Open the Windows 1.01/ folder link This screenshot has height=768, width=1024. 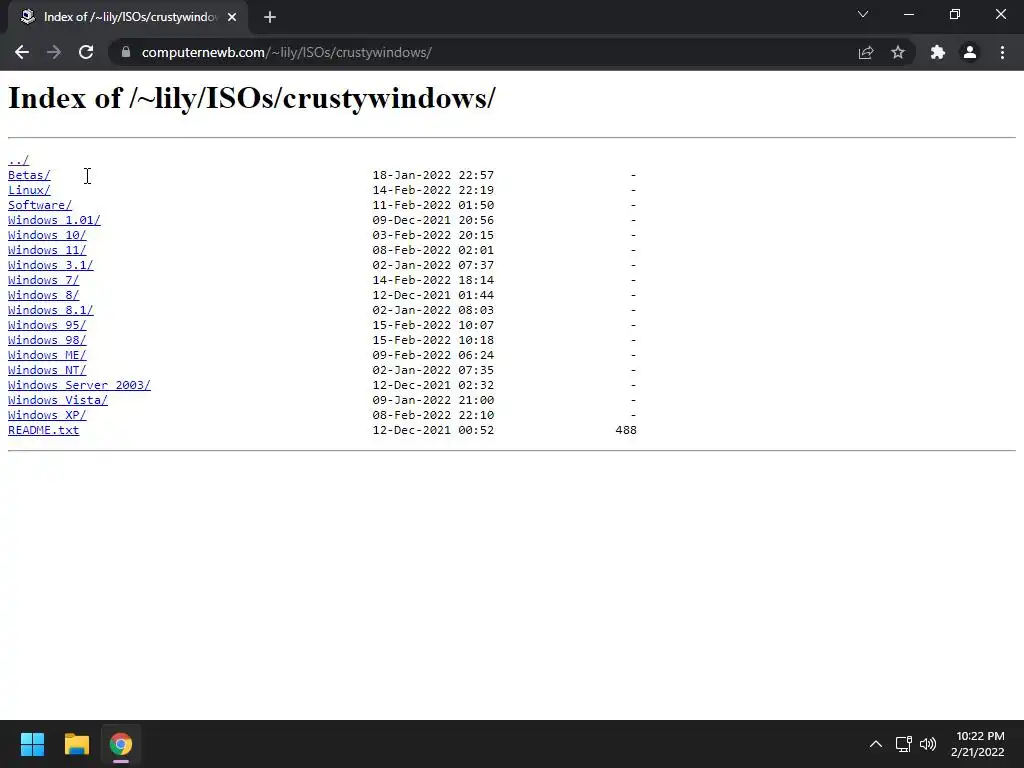[x=54, y=220]
